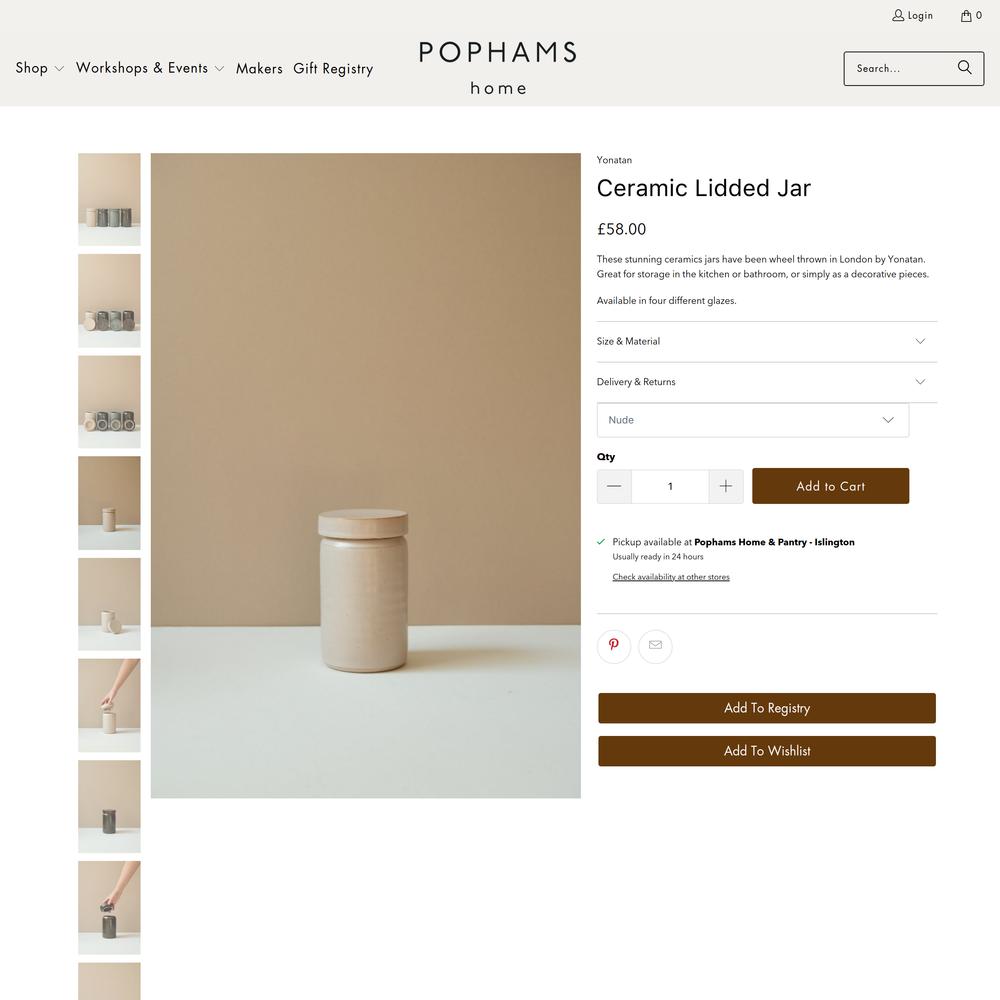This screenshot has height=1000, width=1000.
Task: Go to the Makers page
Action: (259, 68)
